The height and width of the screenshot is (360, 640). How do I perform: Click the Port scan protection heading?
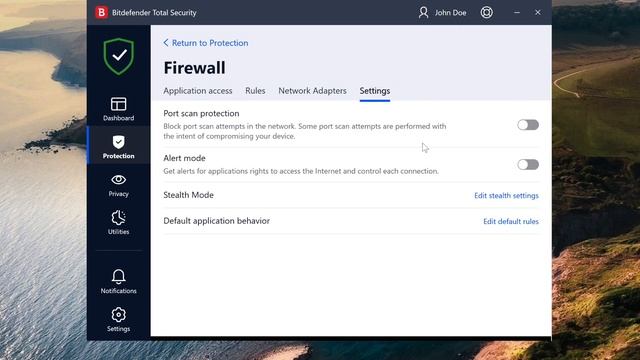pyautogui.click(x=201, y=113)
